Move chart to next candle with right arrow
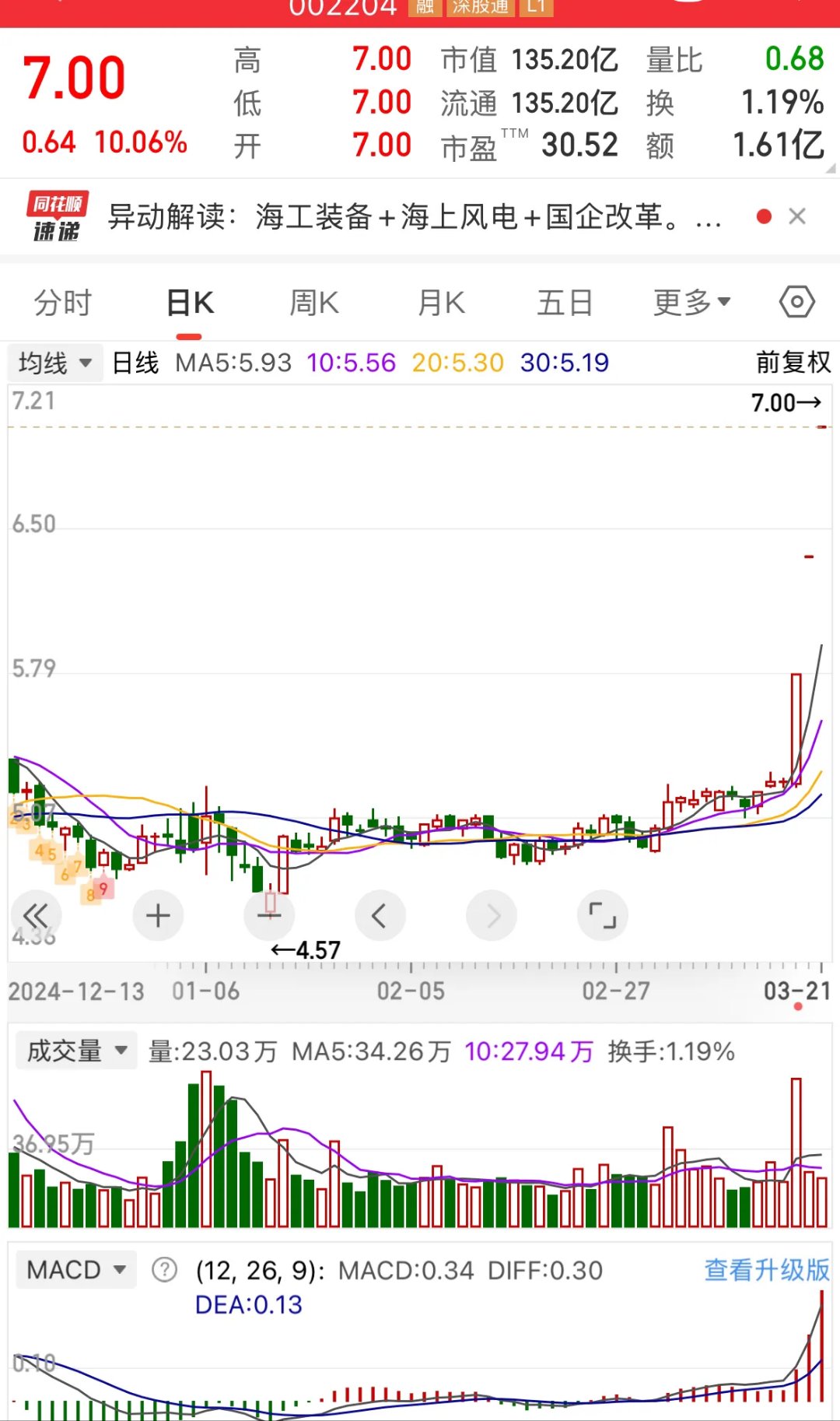The height and width of the screenshot is (1421, 840). click(492, 915)
